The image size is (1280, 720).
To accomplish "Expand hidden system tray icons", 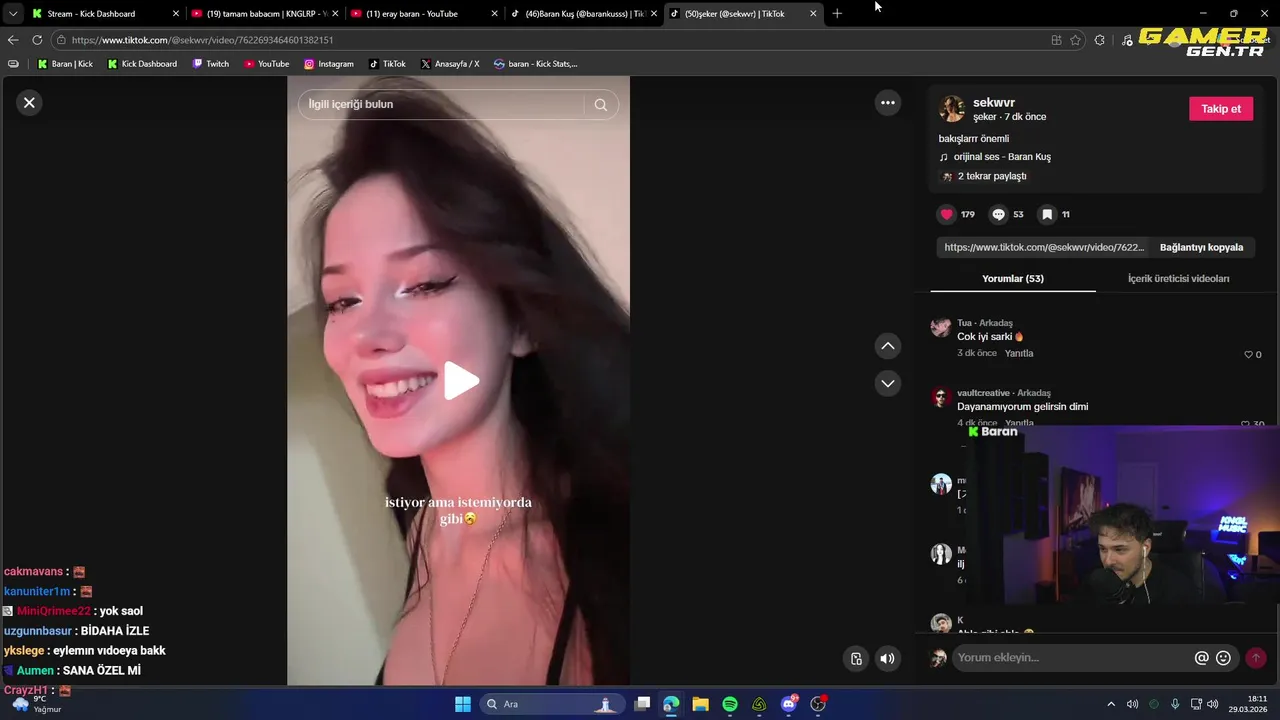I will 1110,704.
